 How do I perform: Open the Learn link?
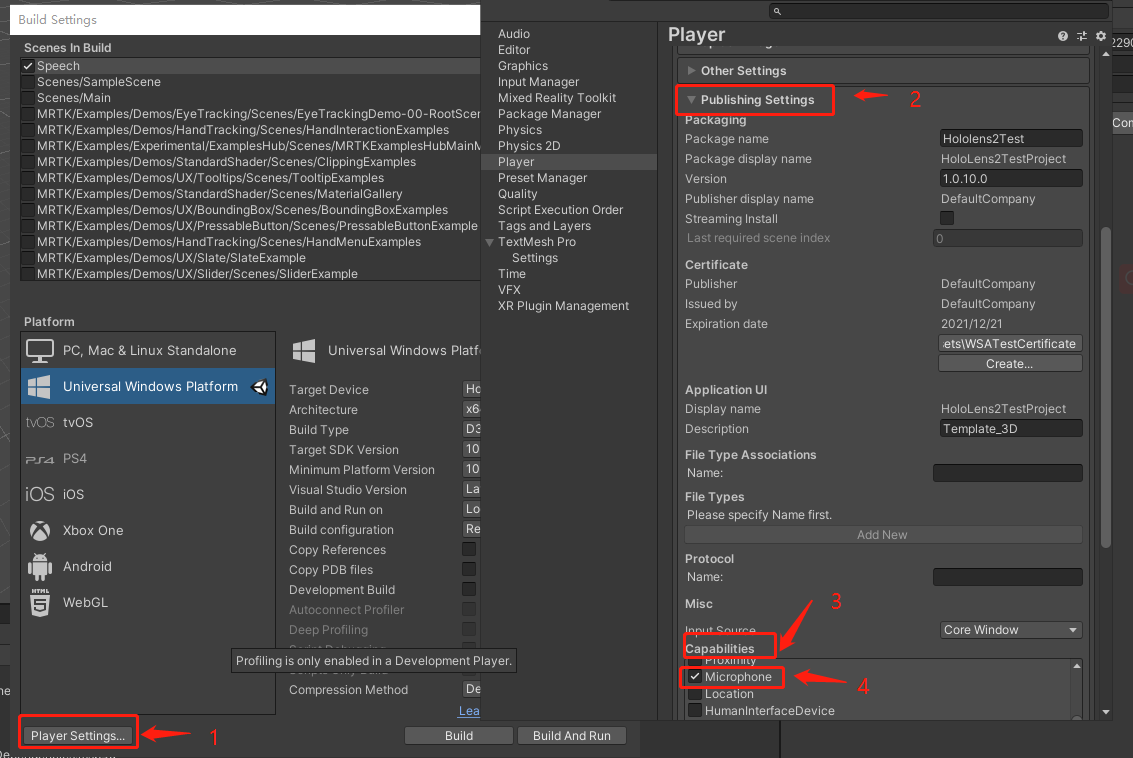(x=469, y=711)
